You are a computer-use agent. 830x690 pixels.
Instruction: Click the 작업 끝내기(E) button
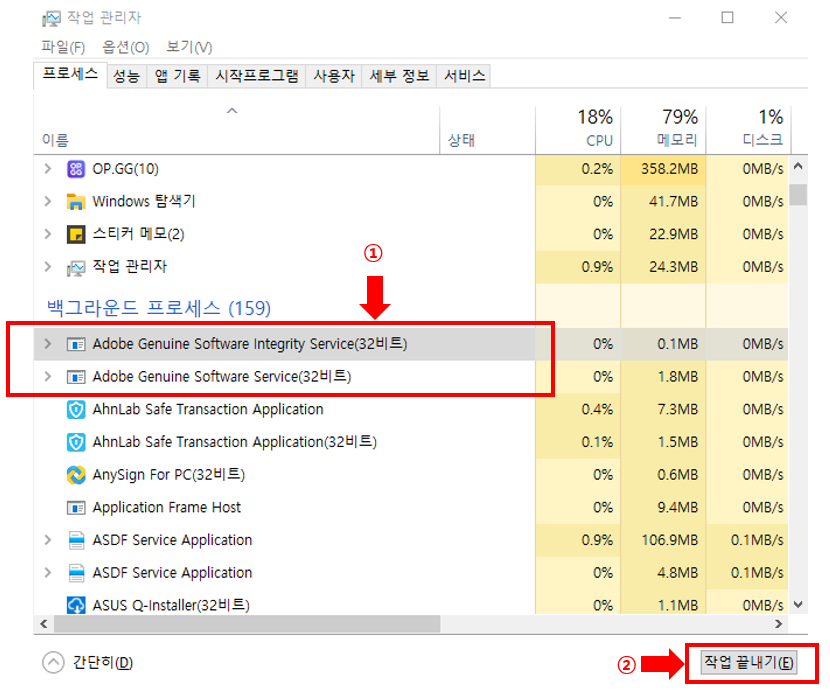[748, 662]
